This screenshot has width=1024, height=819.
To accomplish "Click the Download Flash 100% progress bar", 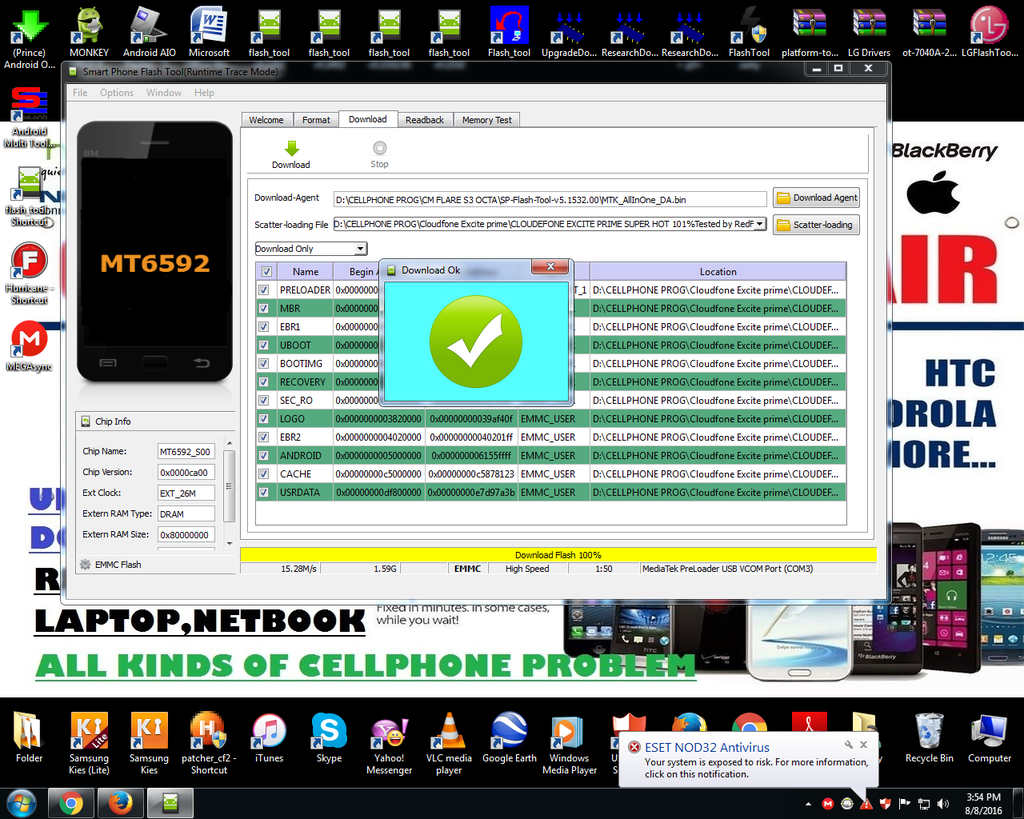I will click(x=558, y=555).
